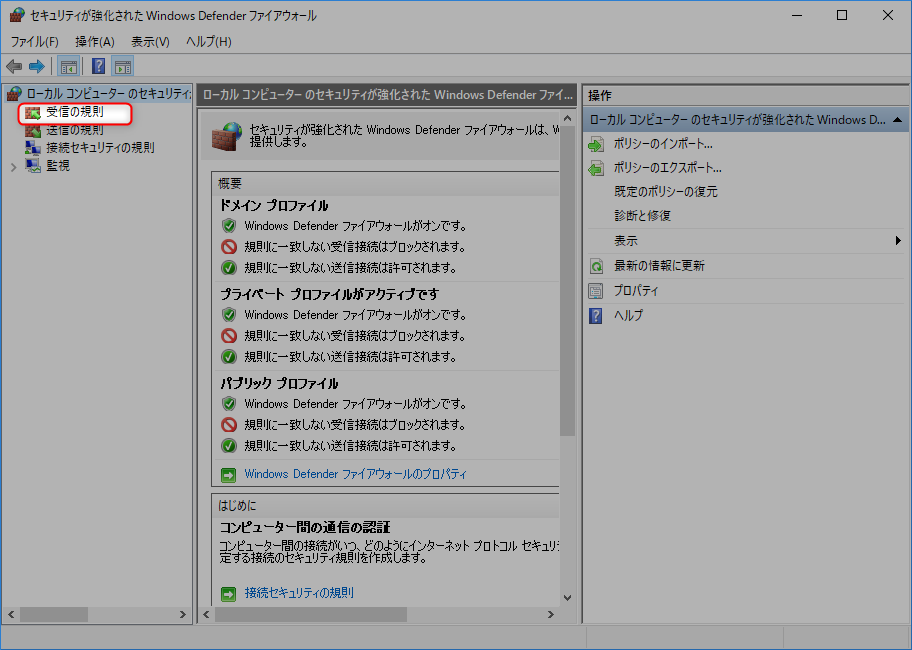Click ポリシーのエクスポート... action

point(668,167)
